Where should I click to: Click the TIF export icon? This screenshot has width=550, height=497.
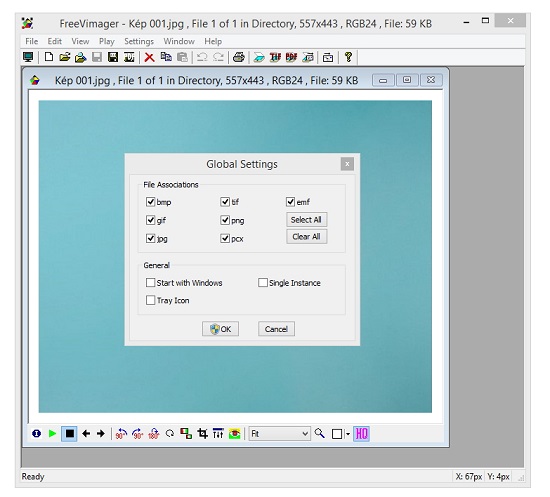[x=275, y=57]
